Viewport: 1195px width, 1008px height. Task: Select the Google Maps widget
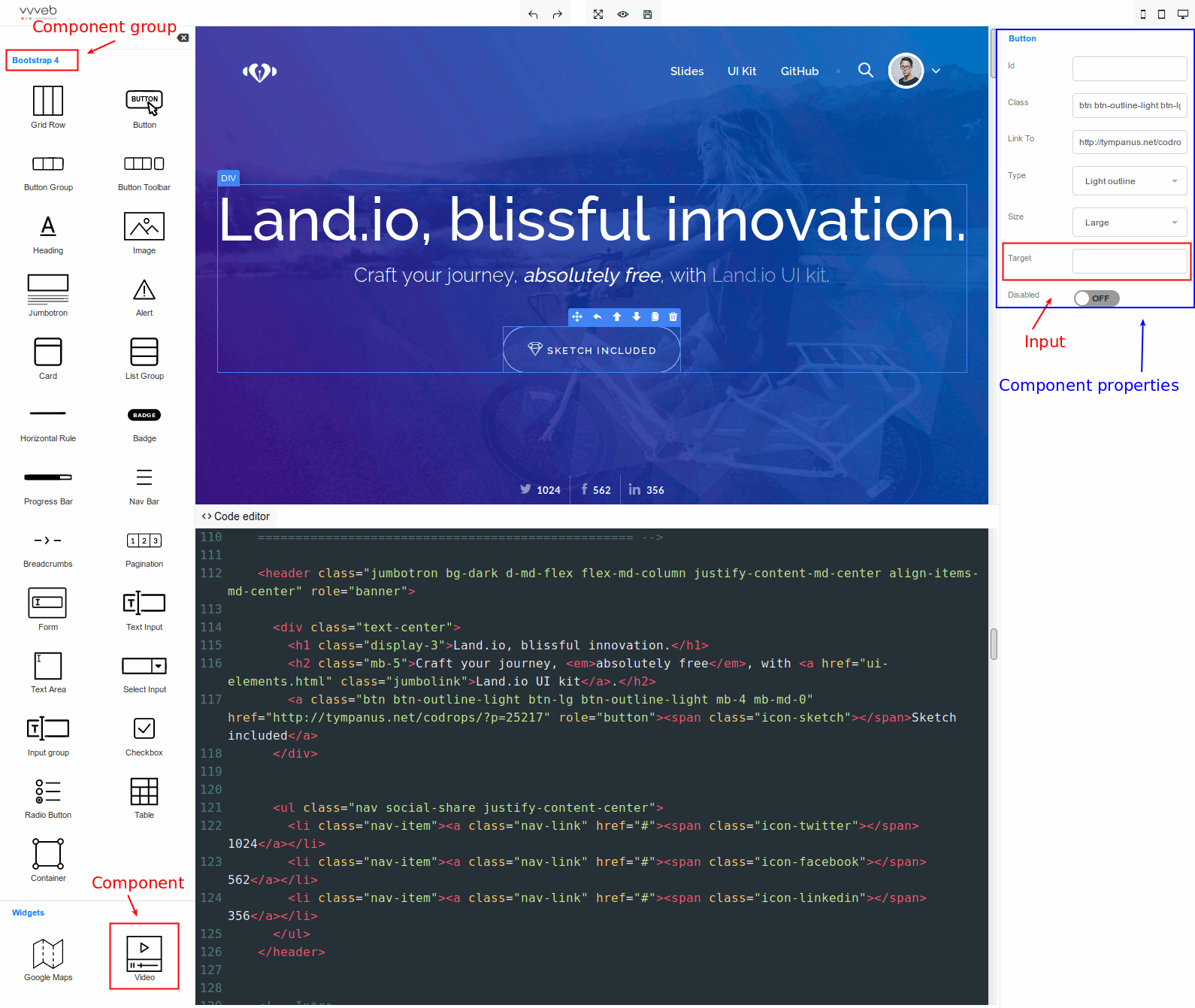pyautogui.click(x=48, y=960)
